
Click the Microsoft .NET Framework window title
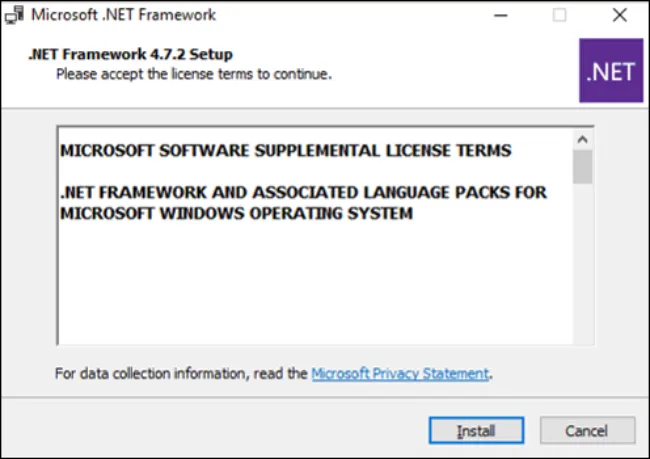pyautogui.click(x=124, y=15)
